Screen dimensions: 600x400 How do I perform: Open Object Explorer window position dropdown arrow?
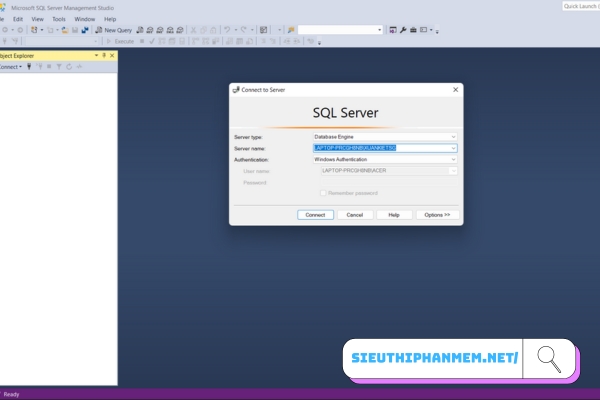[x=96, y=56]
